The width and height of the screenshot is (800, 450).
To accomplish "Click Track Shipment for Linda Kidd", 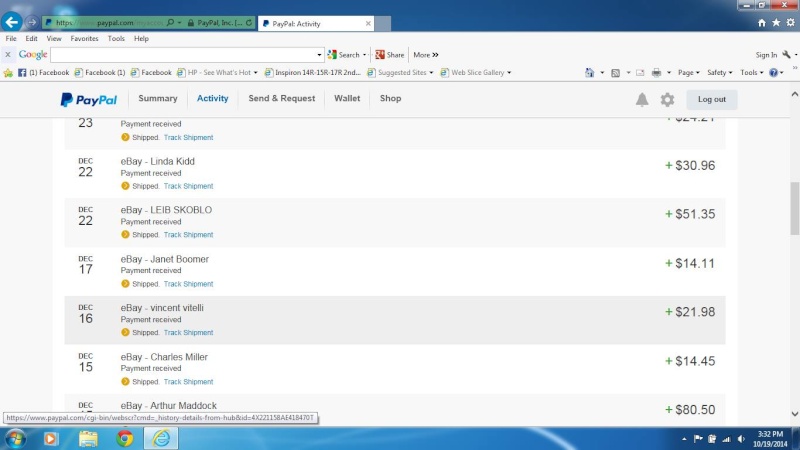I will pyautogui.click(x=188, y=186).
